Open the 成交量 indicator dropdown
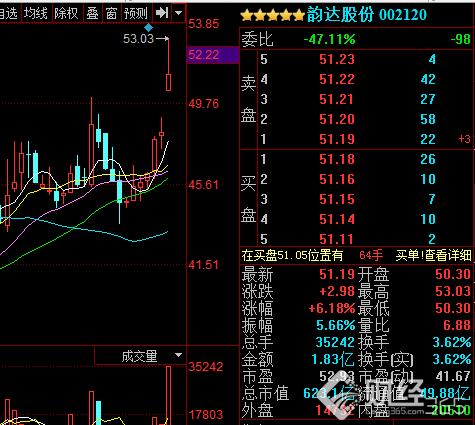Image resolution: width=475 pixels, height=425 pixels. [179, 355]
